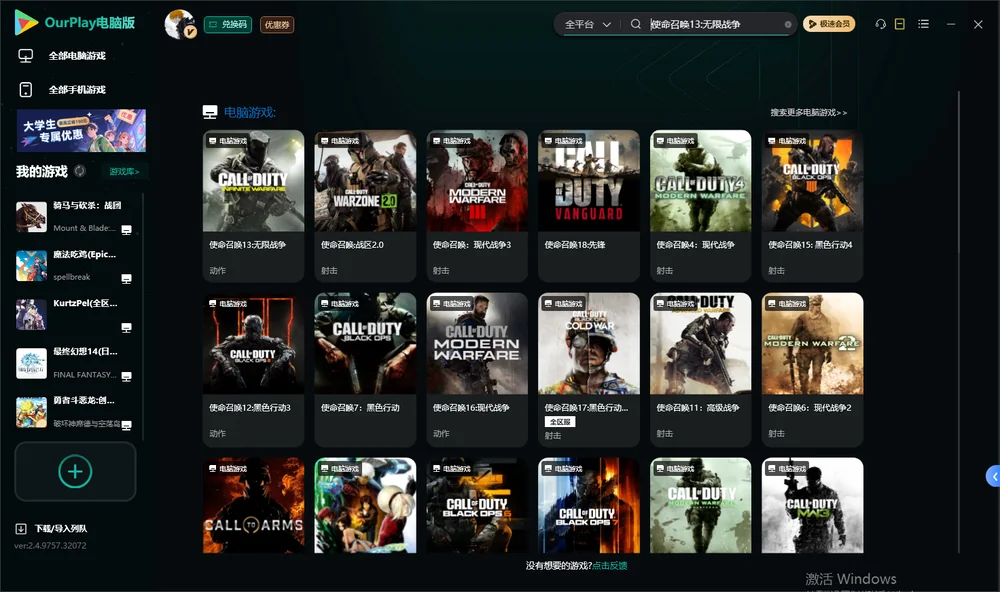1000x592 pixels.
Task: Click the phone icon beside 全部手机游戏
Action: tap(26, 89)
